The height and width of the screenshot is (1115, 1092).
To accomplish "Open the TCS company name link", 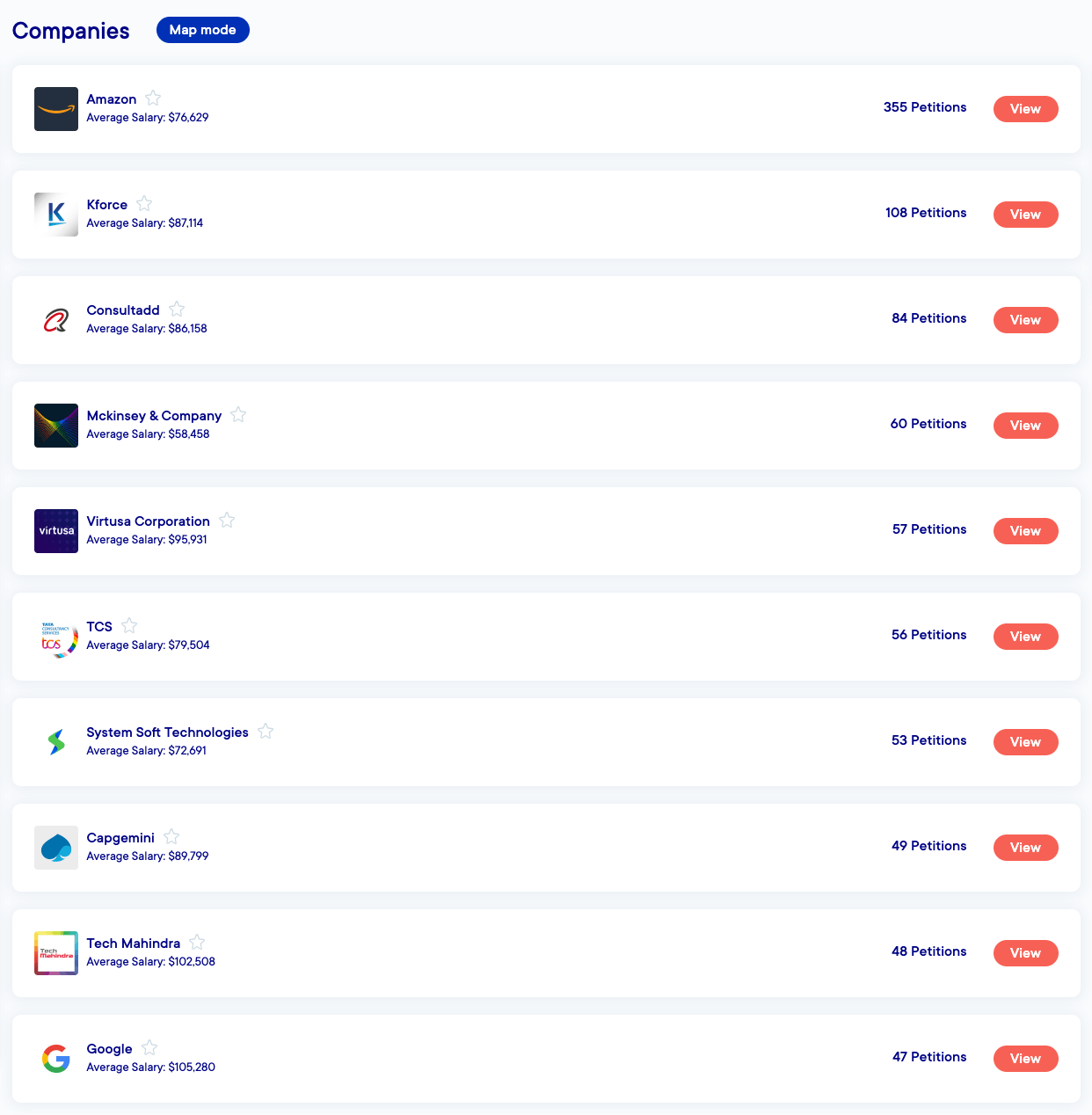I will (x=99, y=627).
